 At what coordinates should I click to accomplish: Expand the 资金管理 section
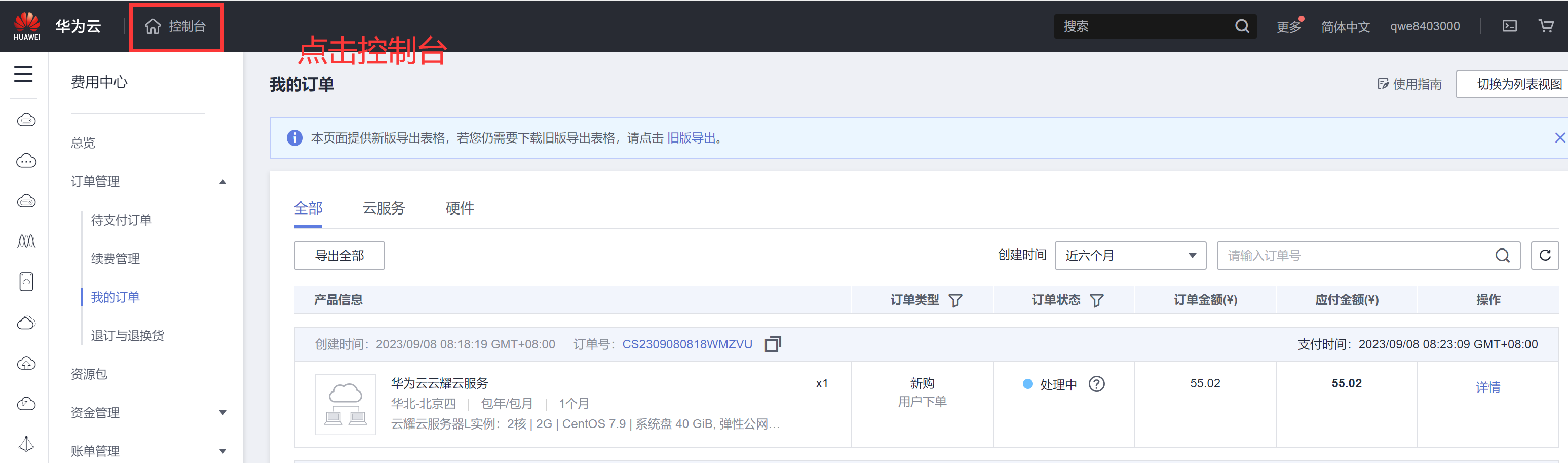(x=148, y=412)
